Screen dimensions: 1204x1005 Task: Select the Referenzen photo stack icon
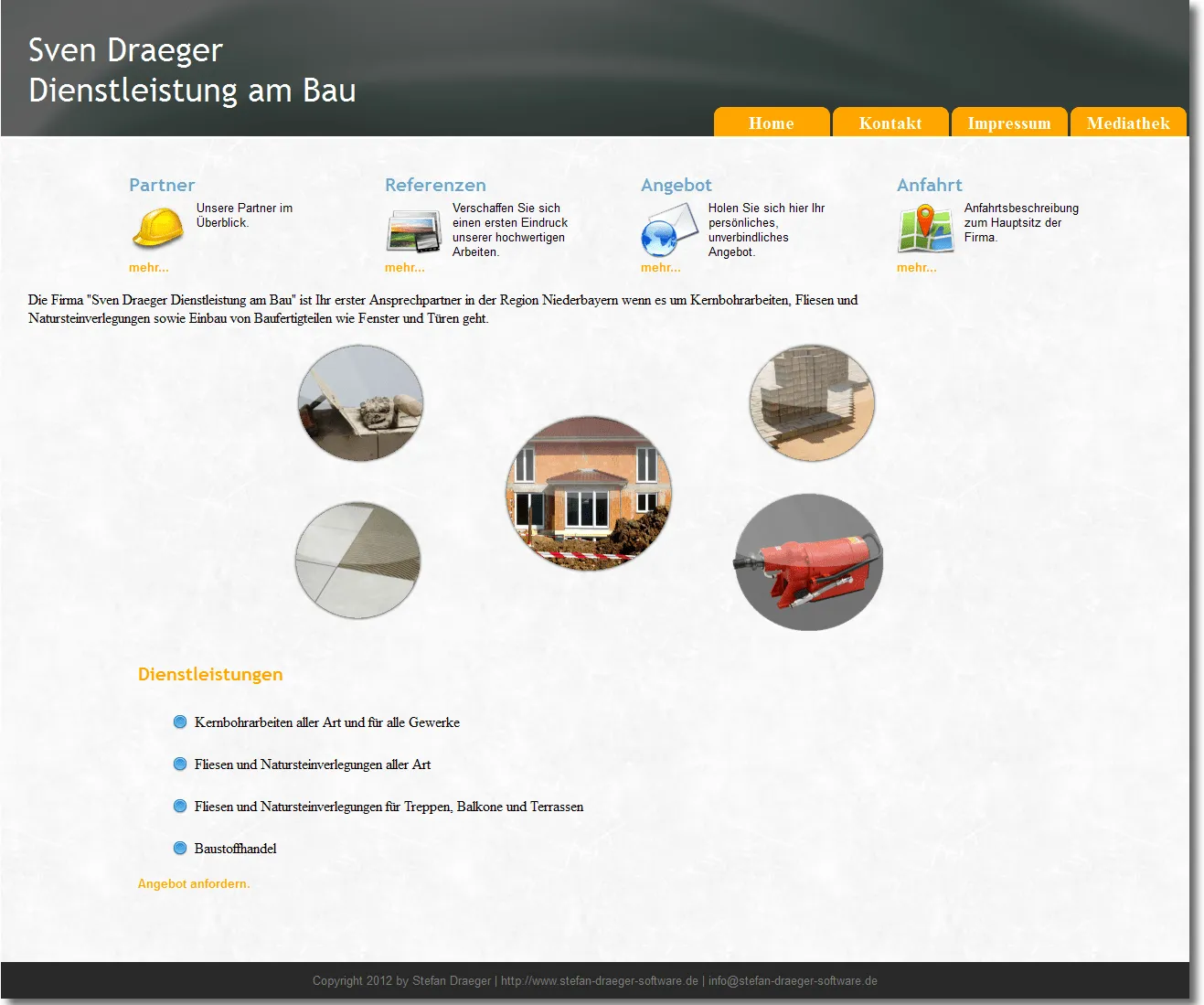coord(413,230)
